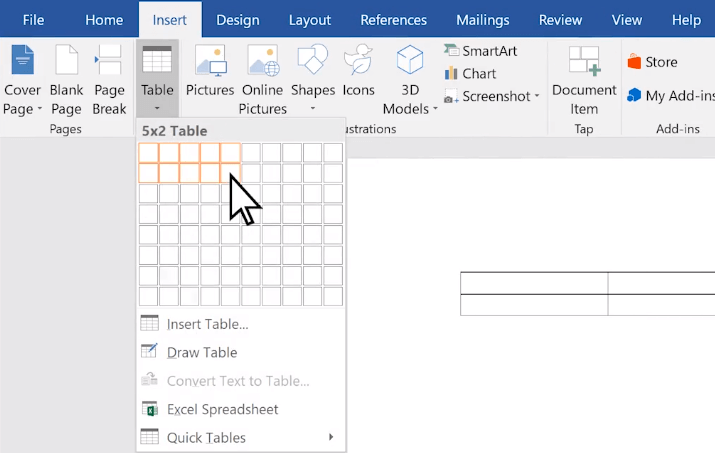715x453 pixels.
Task: Choose Insert Table... from the menu
Action: pos(207,324)
